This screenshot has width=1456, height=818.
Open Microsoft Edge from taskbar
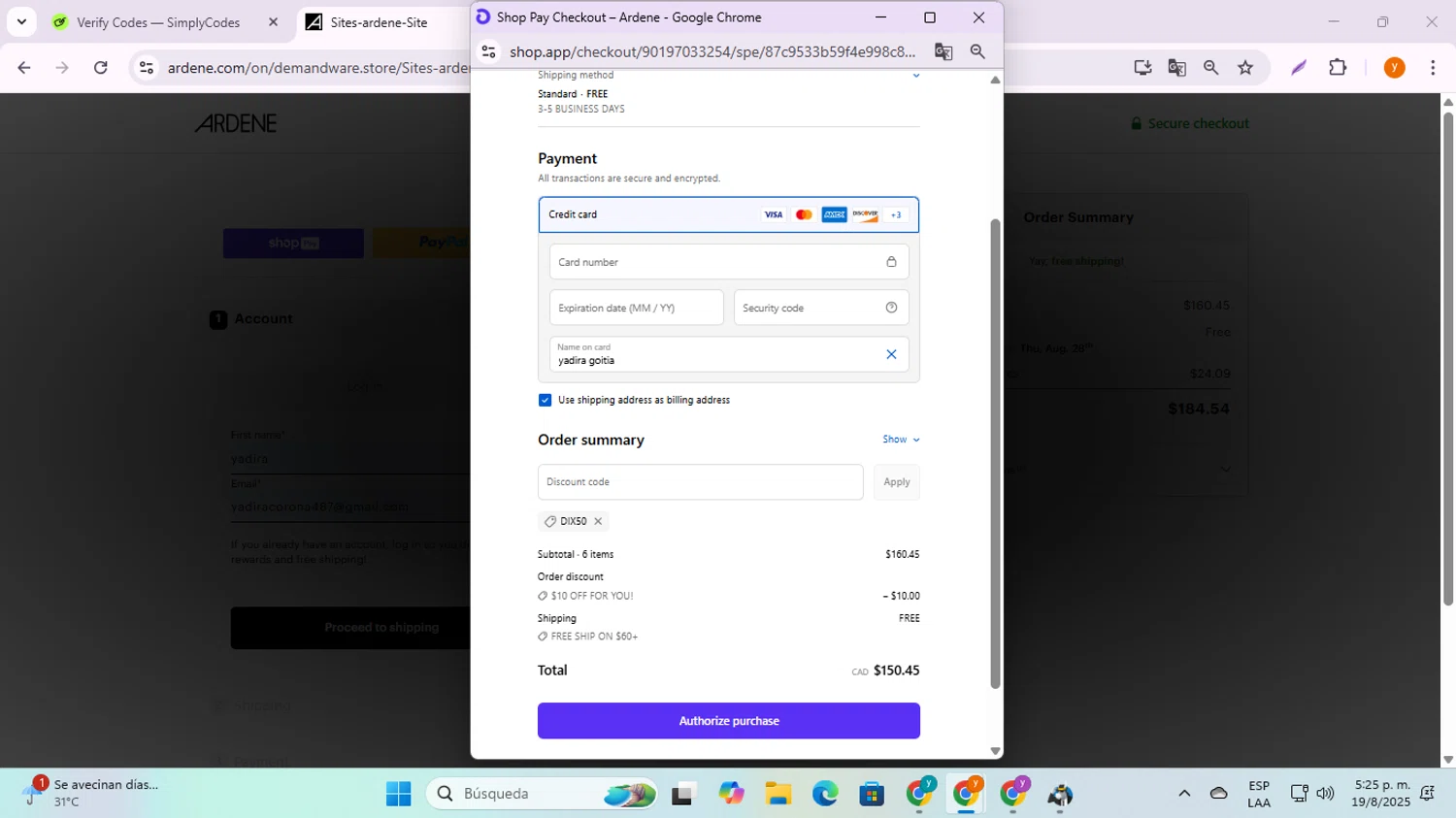(825, 794)
